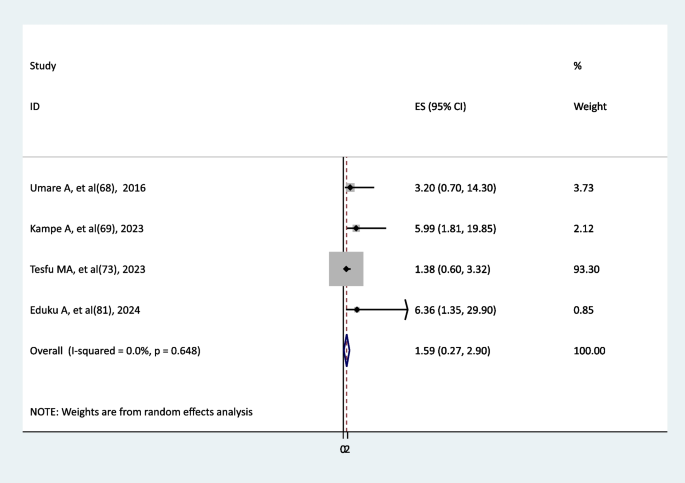Click the large gray weight box for Tesfu

[346, 269]
